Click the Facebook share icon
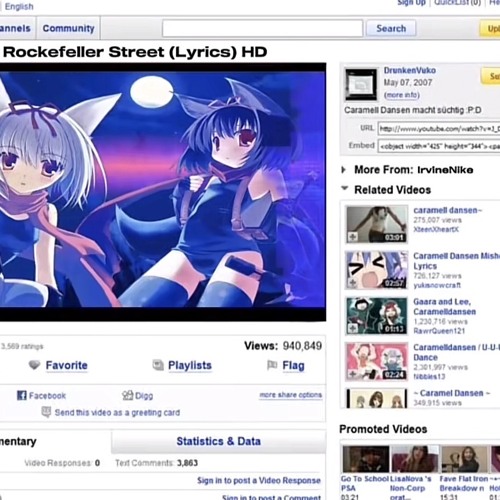The image size is (500, 500). pos(22,395)
